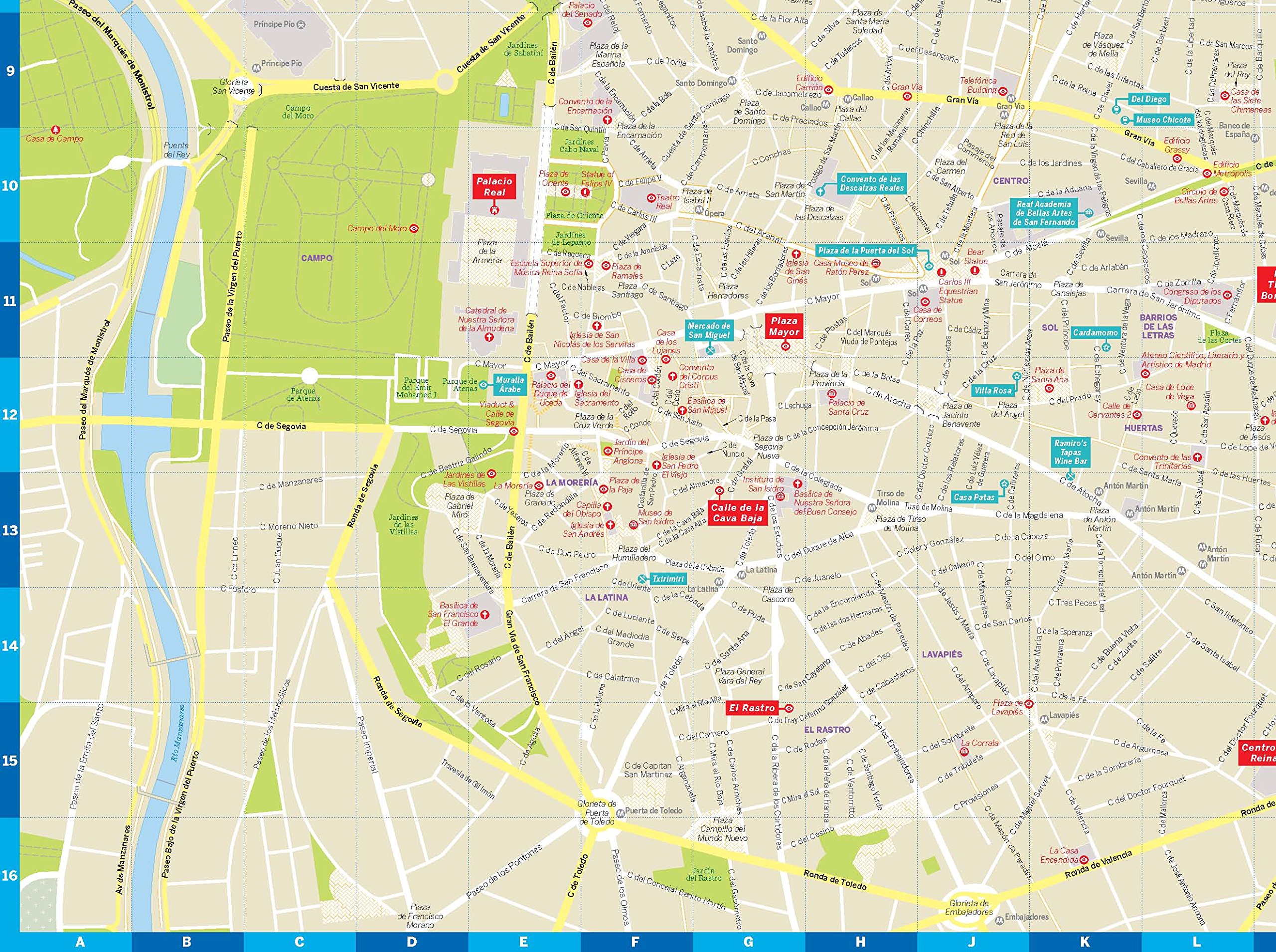The width and height of the screenshot is (1276, 952).
Task: Click the Catedral de la Almudena cross icon
Action: click(x=489, y=337)
